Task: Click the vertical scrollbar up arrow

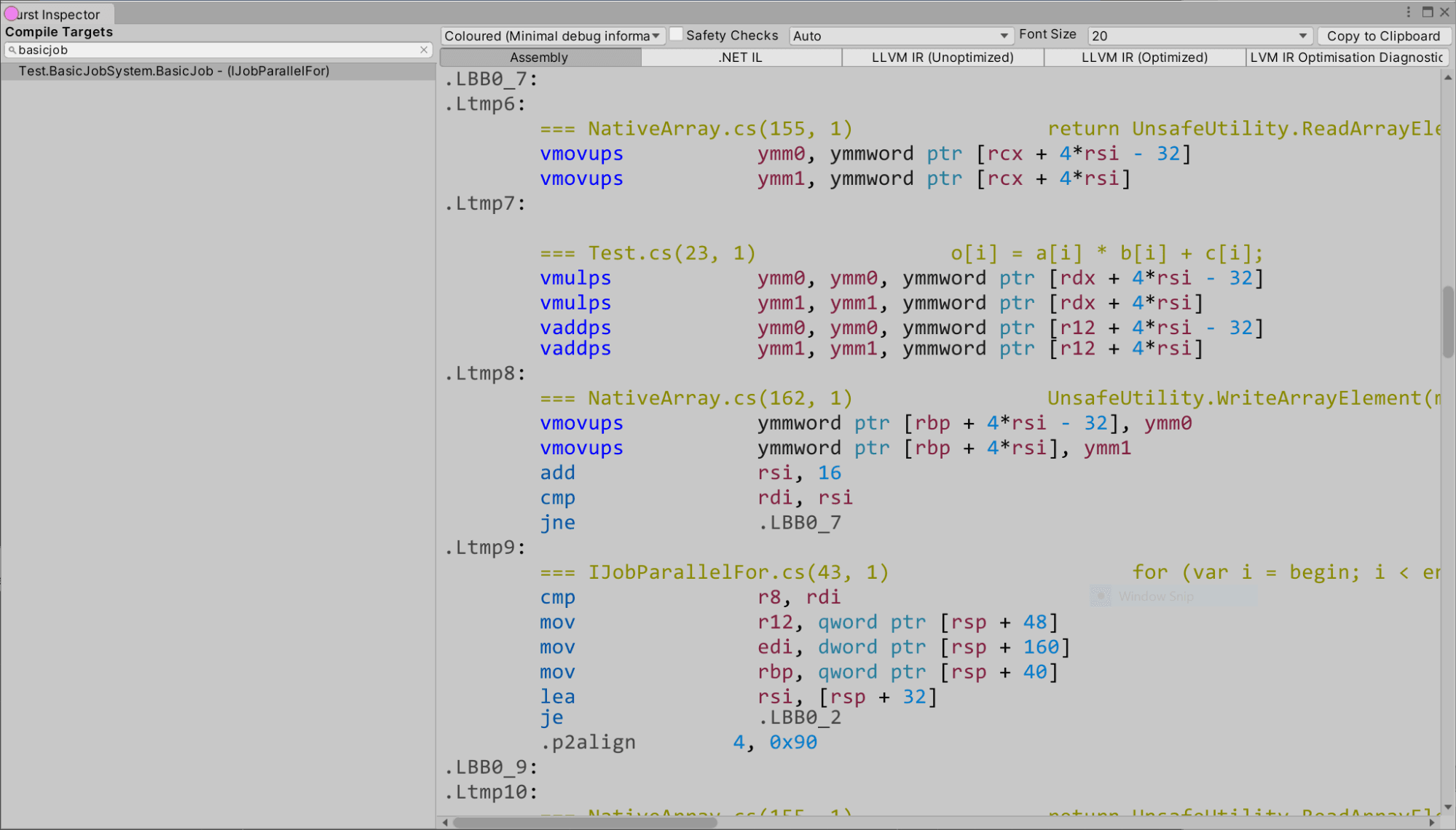Action: pos(1448,77)
